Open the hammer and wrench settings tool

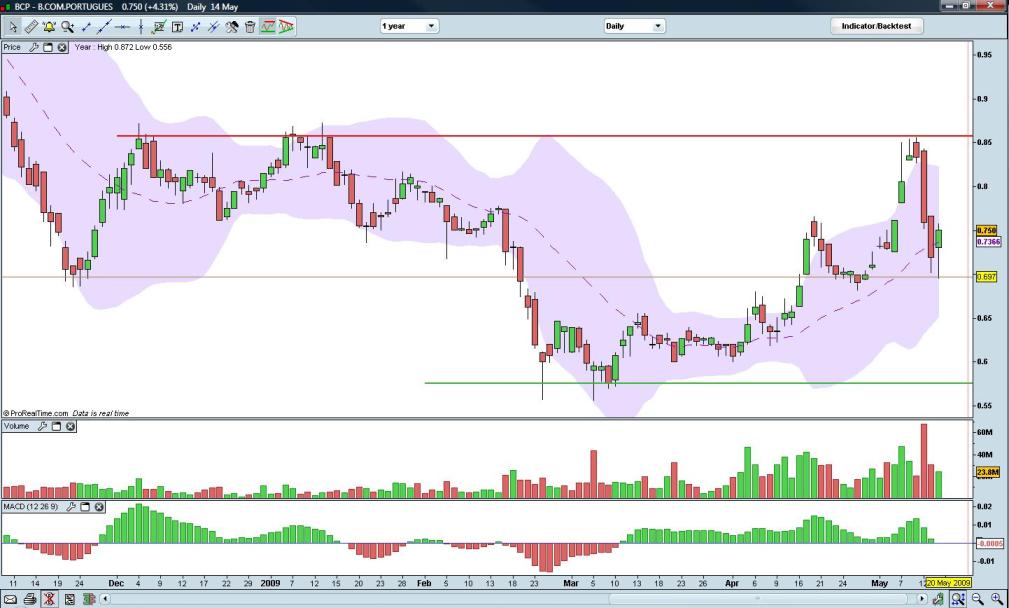coord(232,26)
